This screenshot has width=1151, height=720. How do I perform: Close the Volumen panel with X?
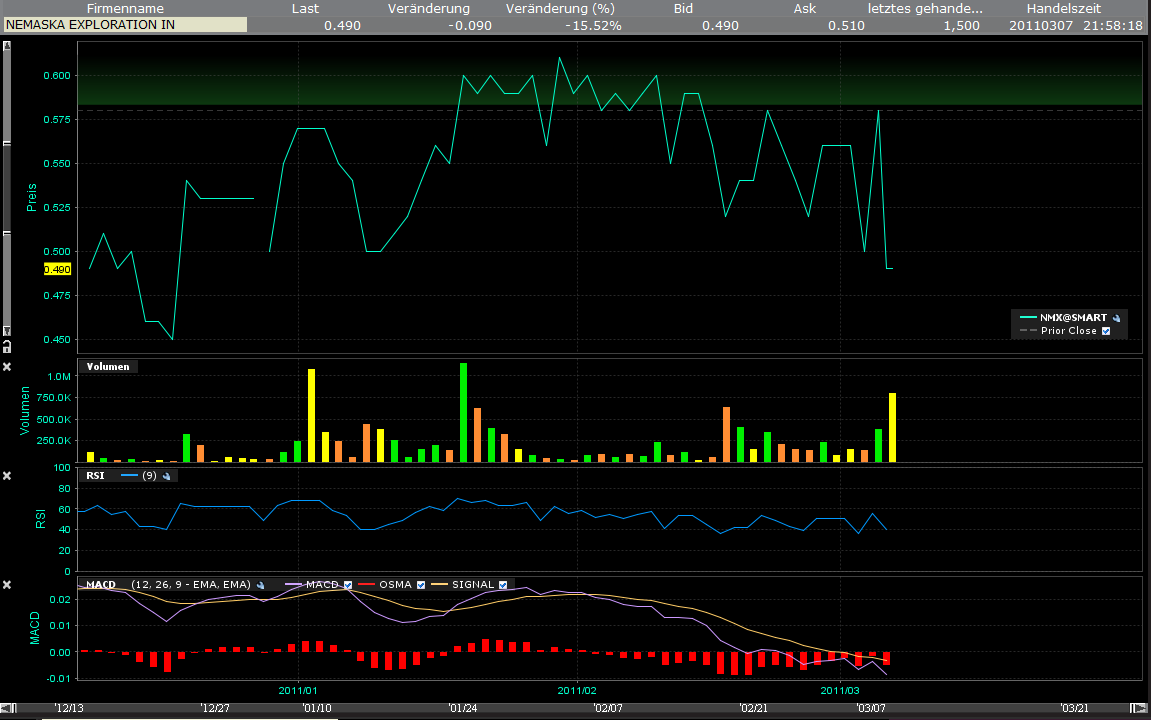coord(7,367)
